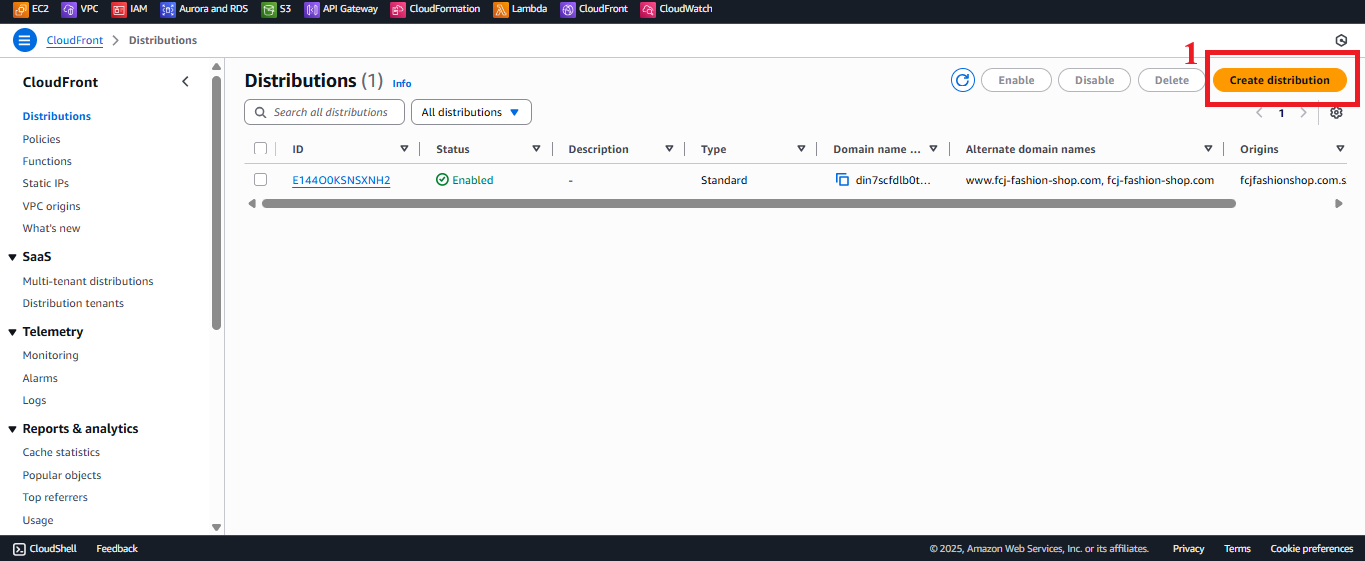Open CloudFront favorites bar shortcut
This screenshot has height=561, width=1365.
coord(594,9)
